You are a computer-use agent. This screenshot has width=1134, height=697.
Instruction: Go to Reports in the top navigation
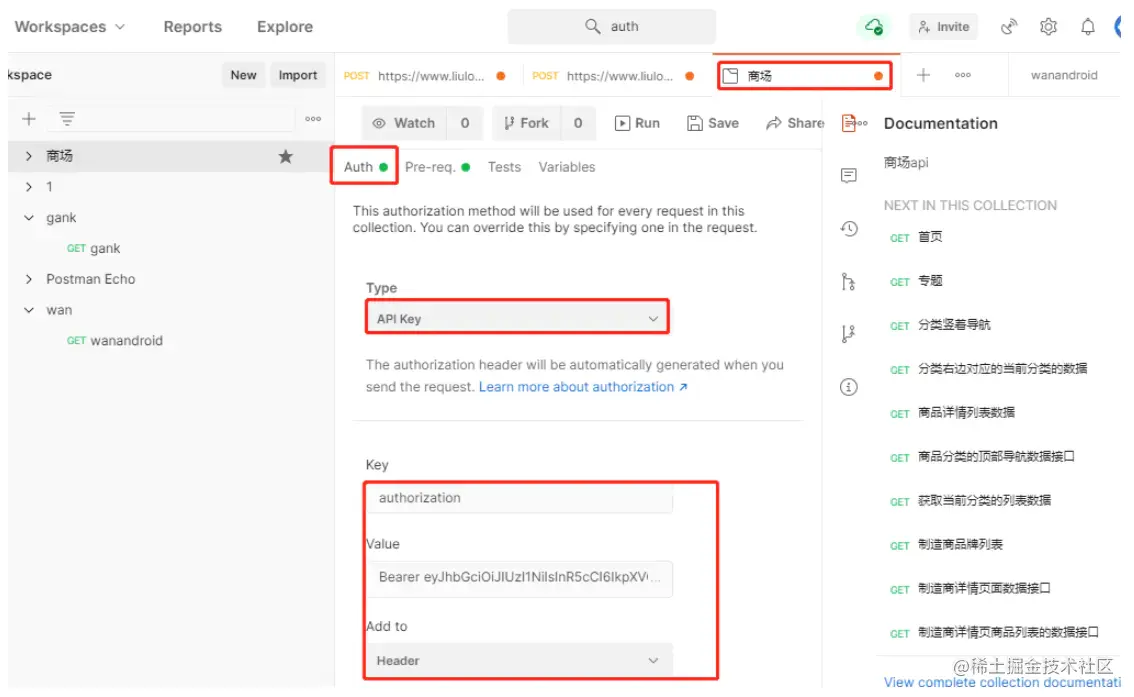click(192, 27)
